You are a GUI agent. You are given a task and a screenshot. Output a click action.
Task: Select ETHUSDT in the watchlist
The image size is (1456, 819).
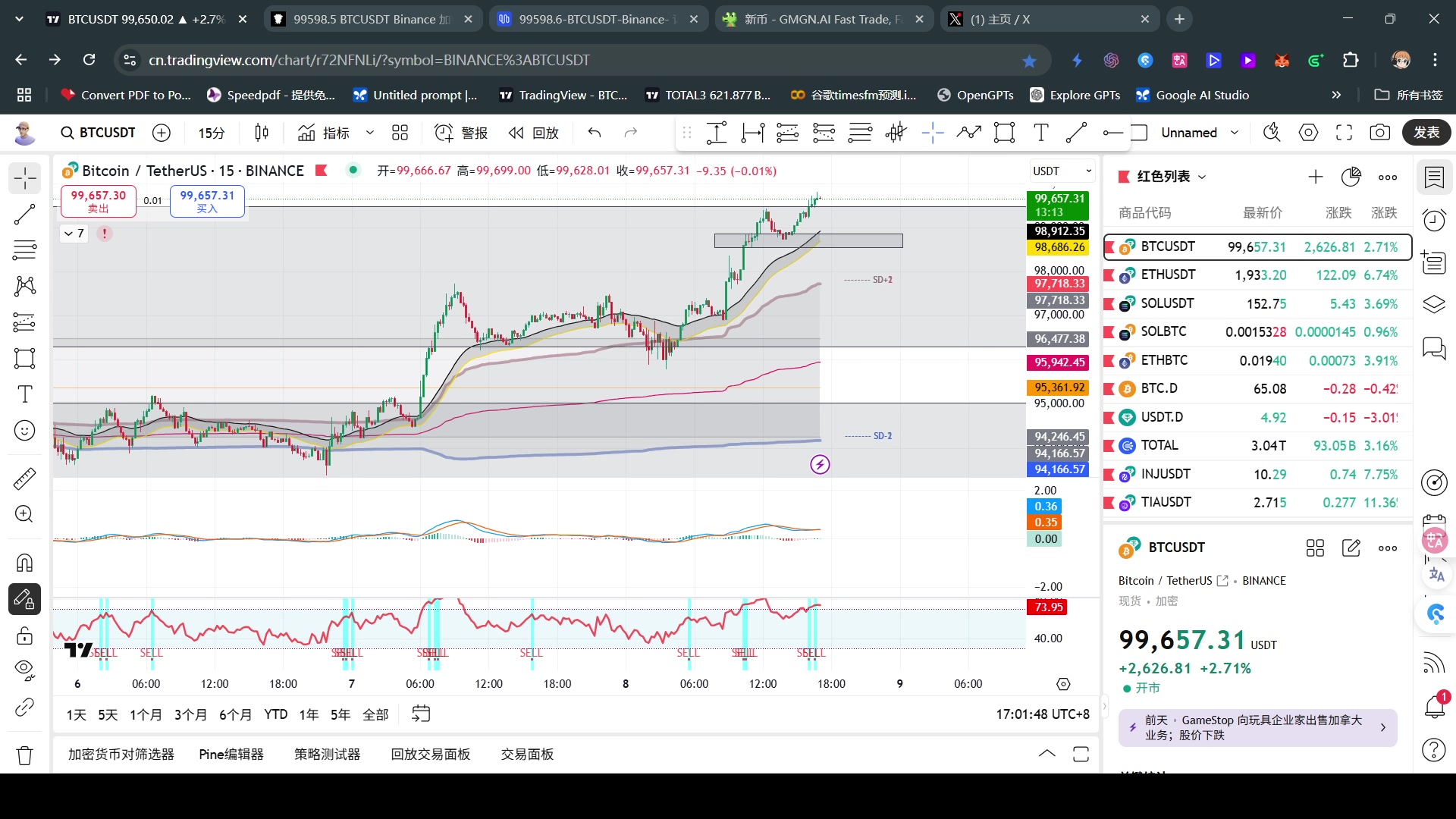pos(1257,275)
